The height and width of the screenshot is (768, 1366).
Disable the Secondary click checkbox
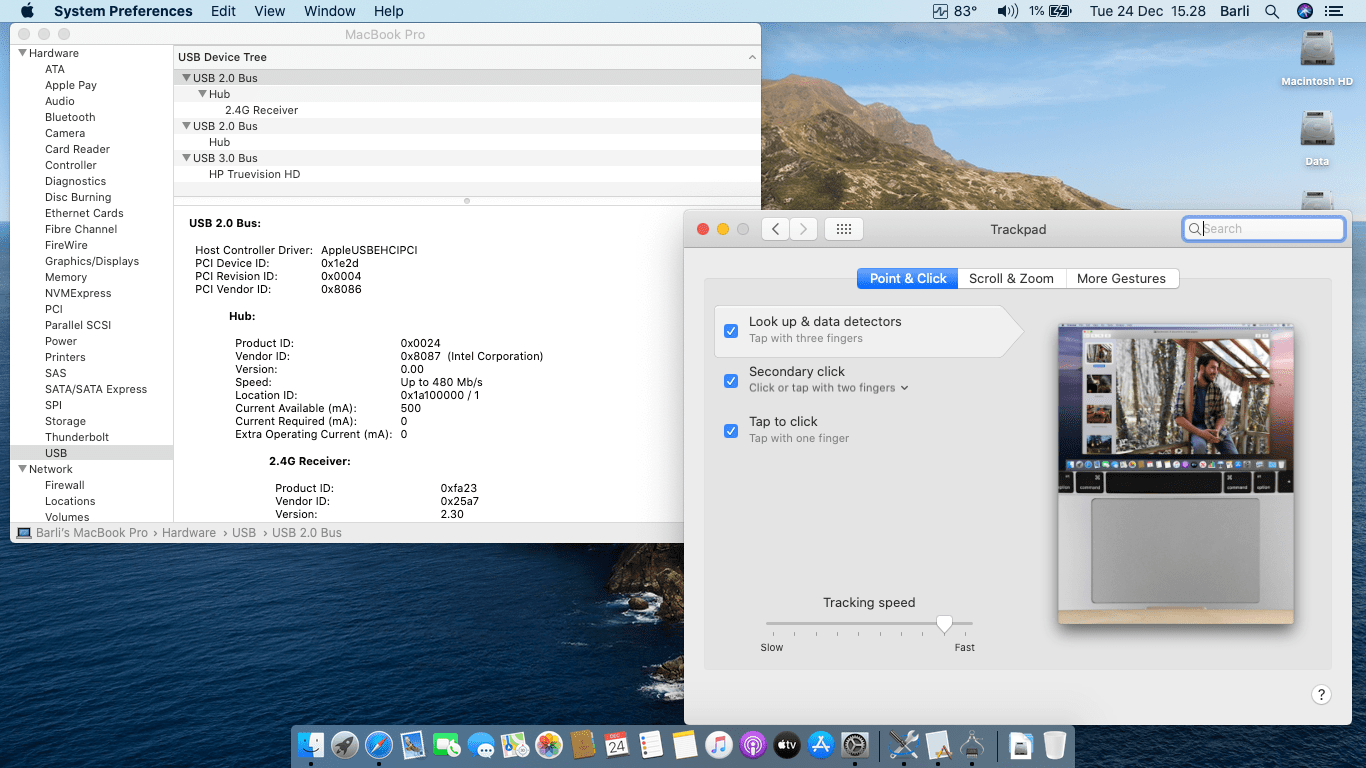point(731,380)
